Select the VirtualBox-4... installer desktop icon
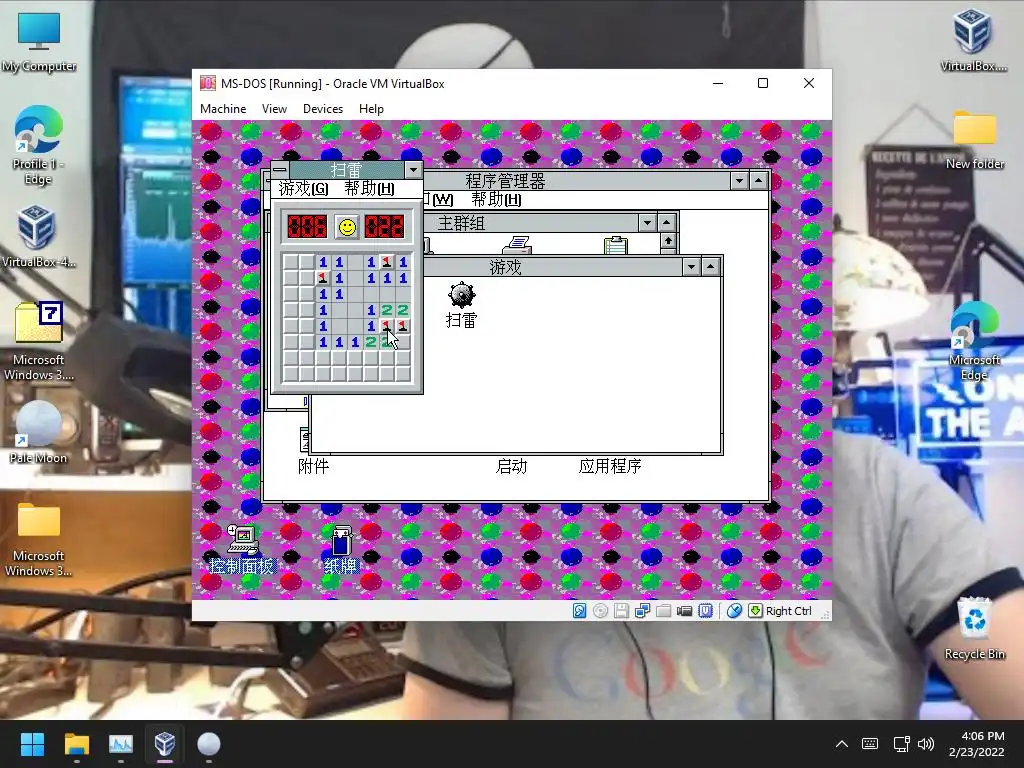Image resolution: width=1024 pixels, height=768 pixels. [38, 236]
